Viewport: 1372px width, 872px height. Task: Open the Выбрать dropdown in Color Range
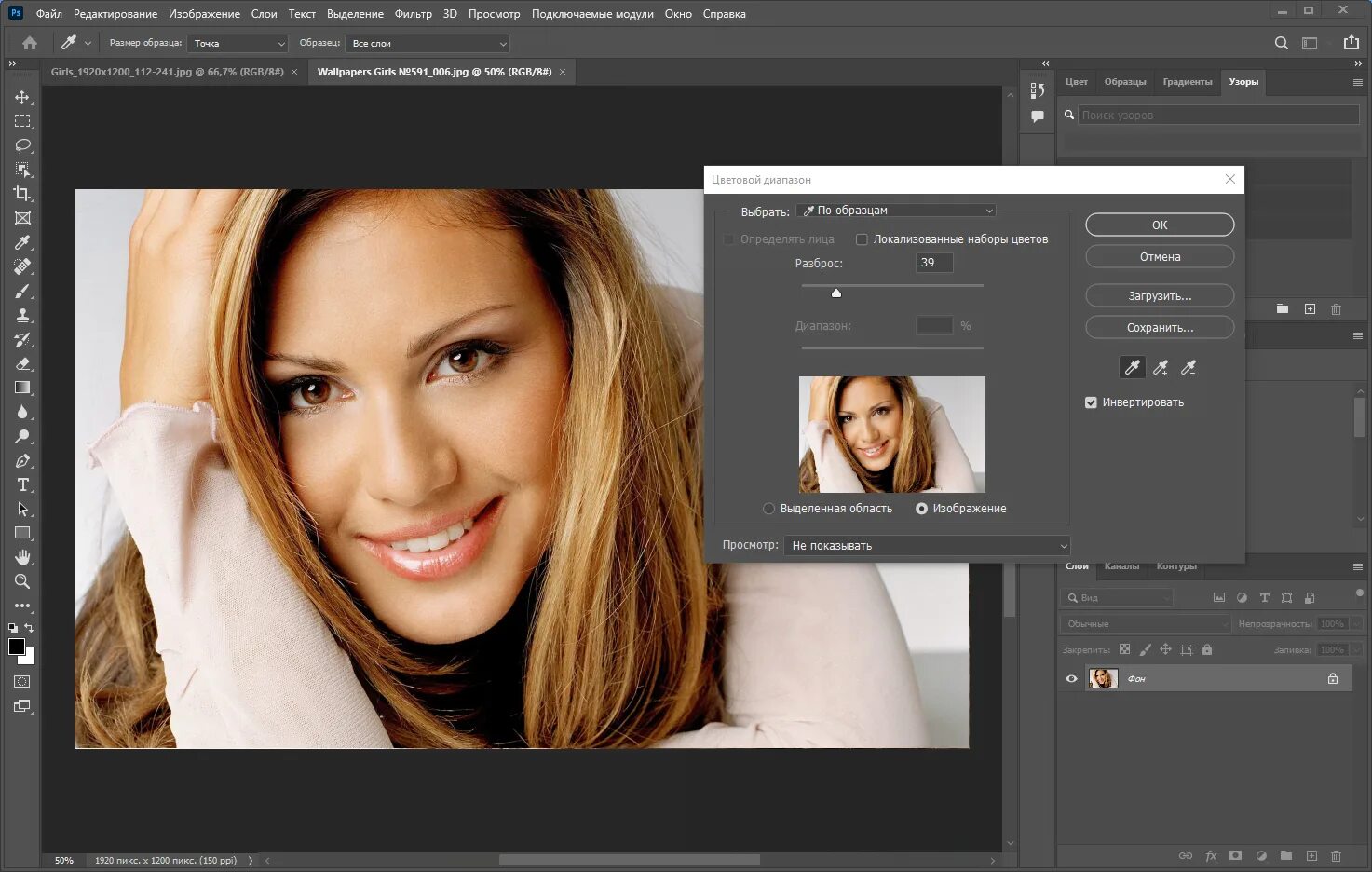897,211
